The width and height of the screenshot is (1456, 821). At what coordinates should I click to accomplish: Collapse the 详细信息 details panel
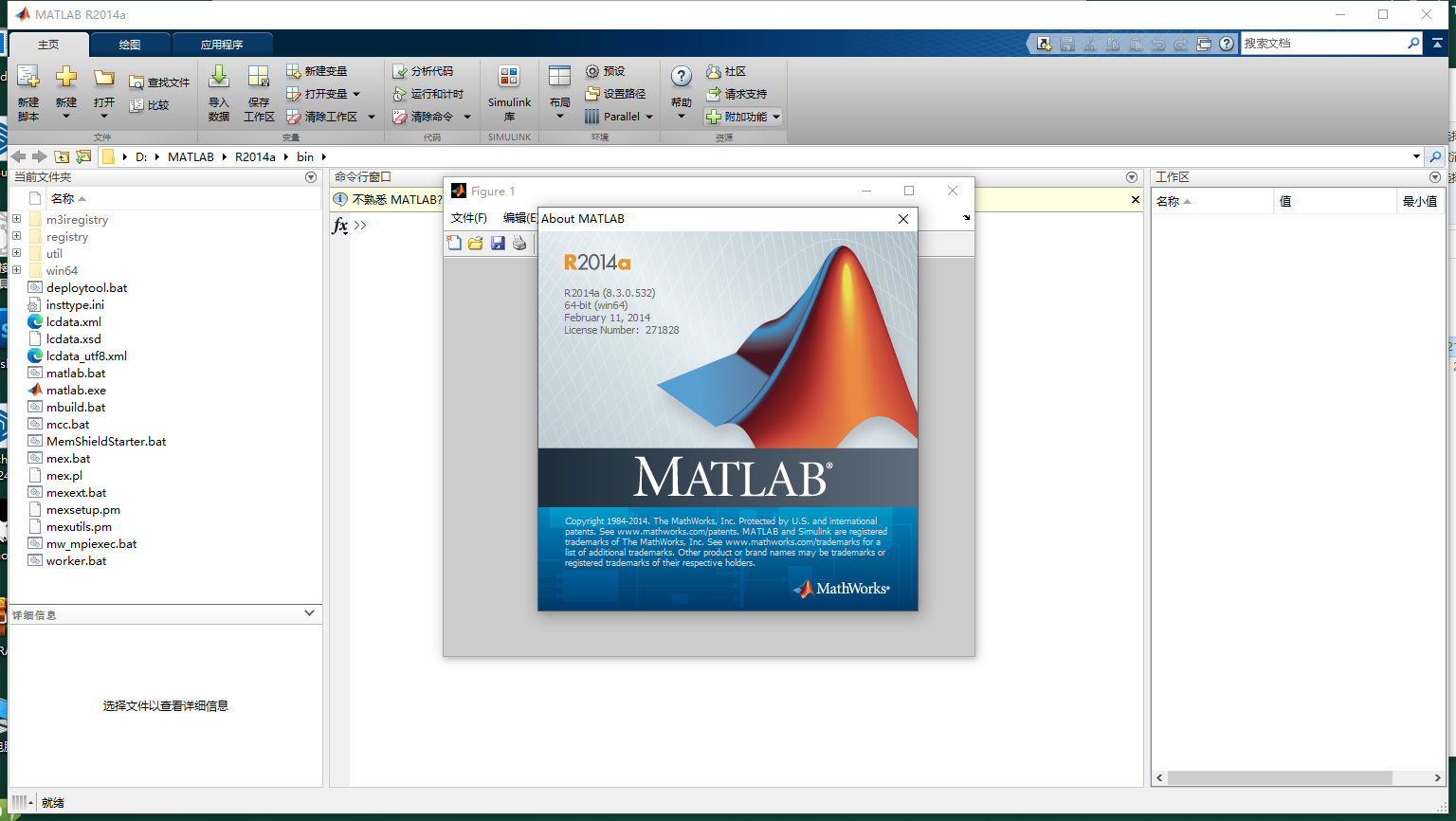[x=308, y=613]
